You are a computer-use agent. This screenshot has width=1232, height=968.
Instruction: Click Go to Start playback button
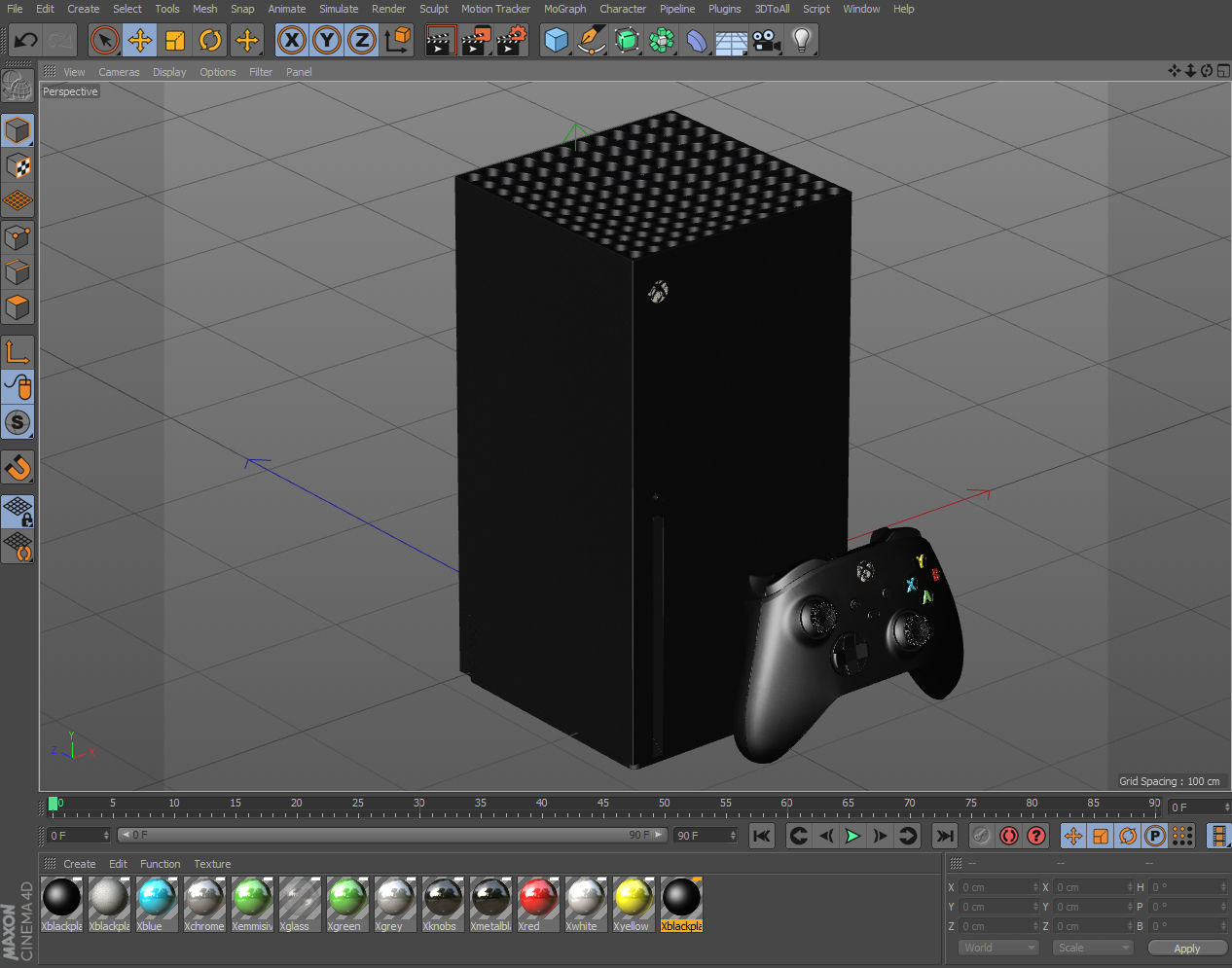(x=762, y=836)
